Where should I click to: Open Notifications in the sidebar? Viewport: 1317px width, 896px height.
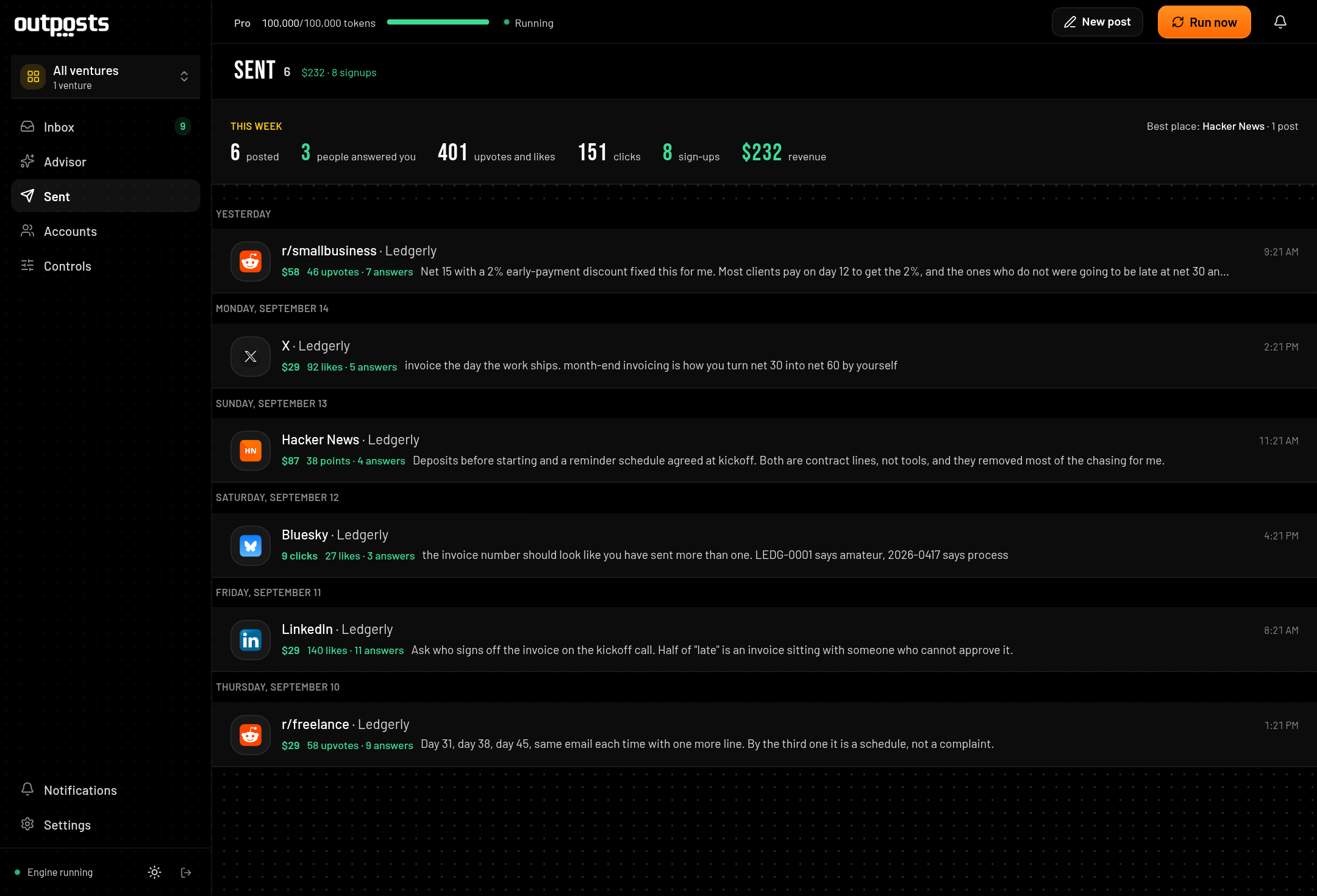105,790
